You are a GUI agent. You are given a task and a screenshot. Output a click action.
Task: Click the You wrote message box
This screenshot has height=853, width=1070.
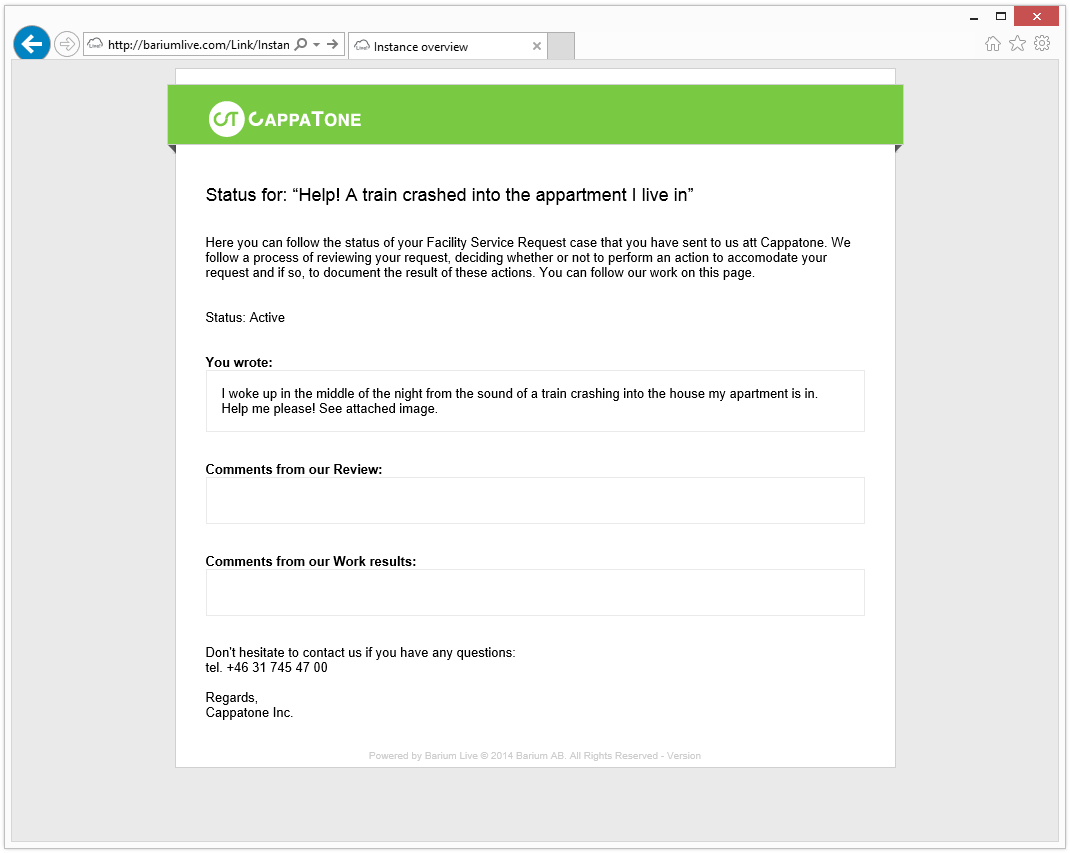[535, 401]
